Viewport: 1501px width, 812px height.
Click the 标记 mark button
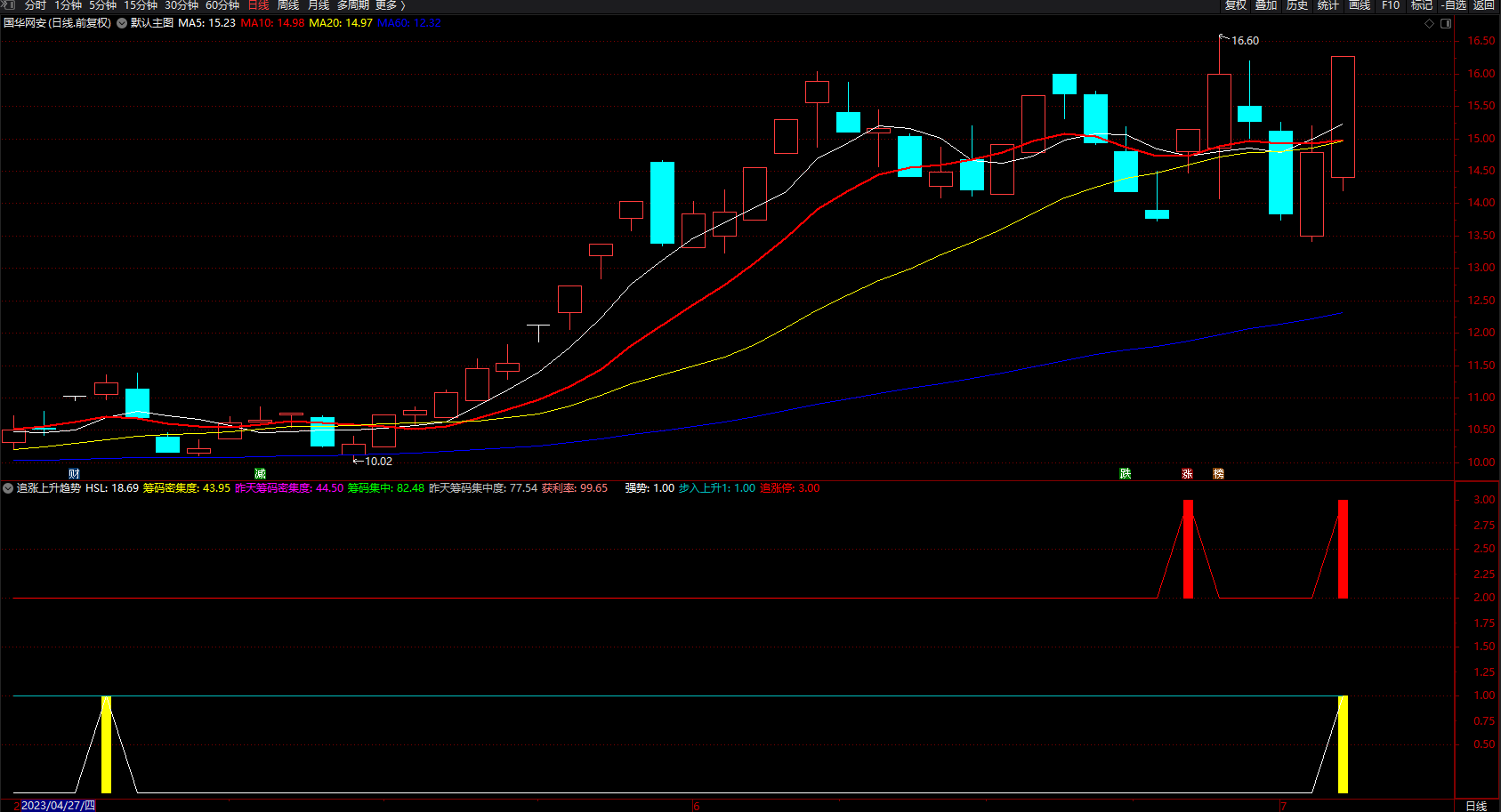tap(1422, 5)
